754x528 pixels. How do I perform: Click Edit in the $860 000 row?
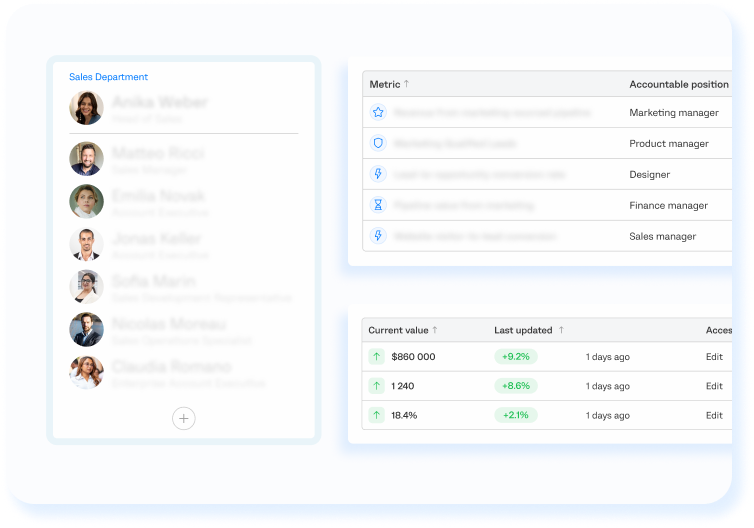coord(714,357)
